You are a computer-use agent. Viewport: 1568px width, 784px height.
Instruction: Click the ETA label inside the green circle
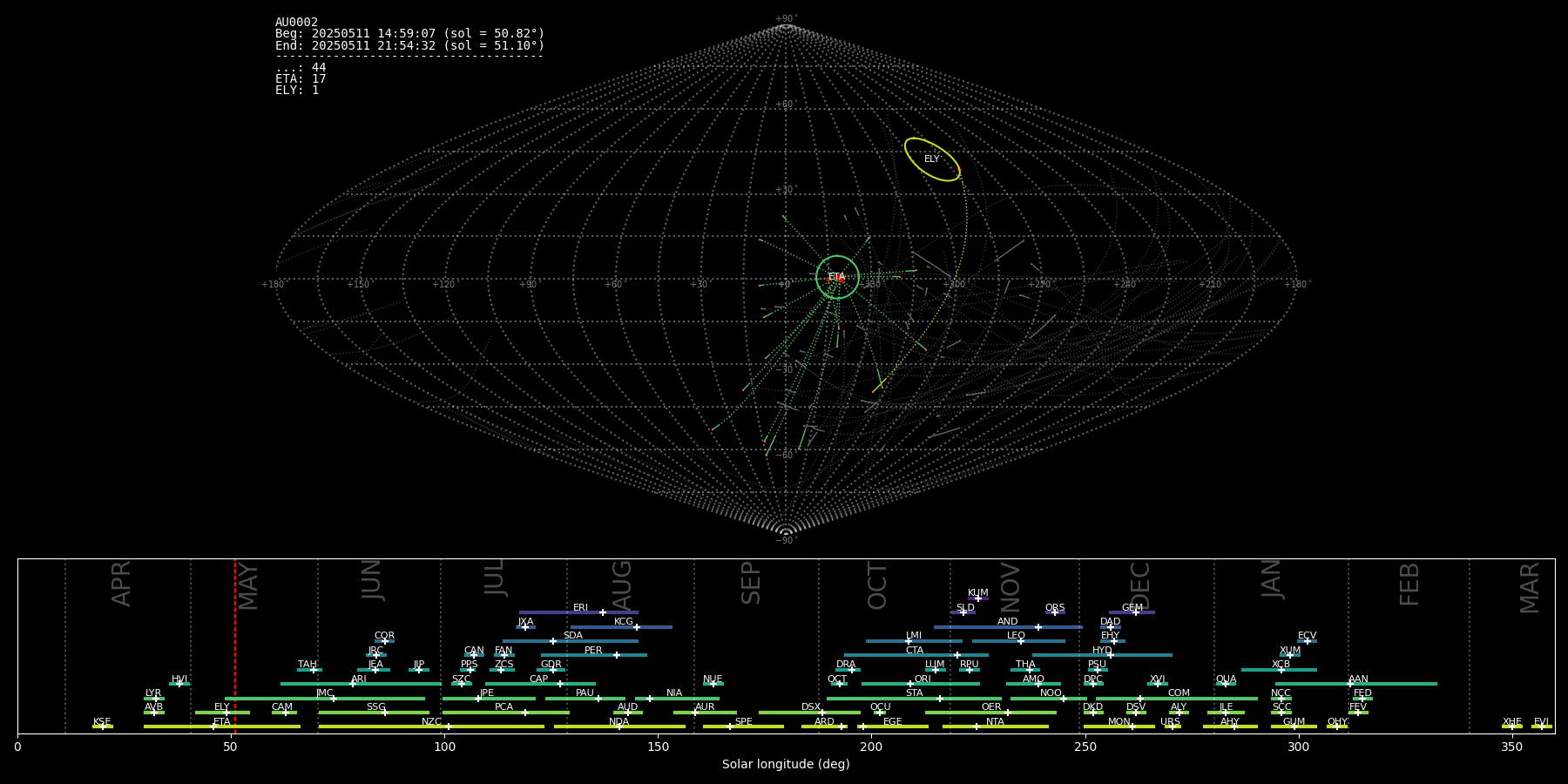836,277
